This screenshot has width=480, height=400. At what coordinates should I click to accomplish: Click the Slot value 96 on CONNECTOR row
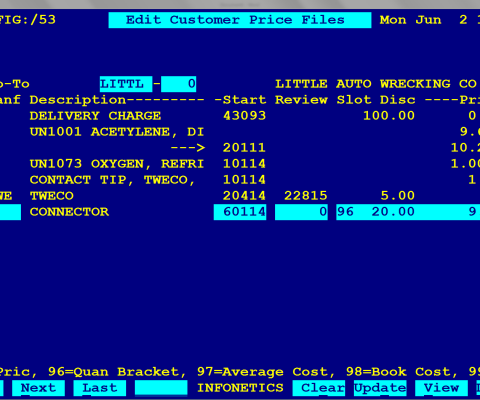click(345, 212)
